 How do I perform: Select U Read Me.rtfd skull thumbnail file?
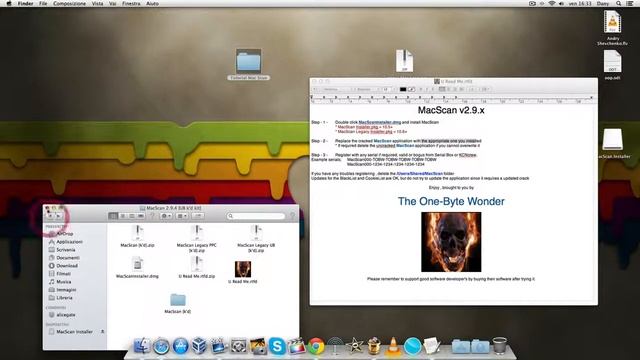[x=243, y=269]
